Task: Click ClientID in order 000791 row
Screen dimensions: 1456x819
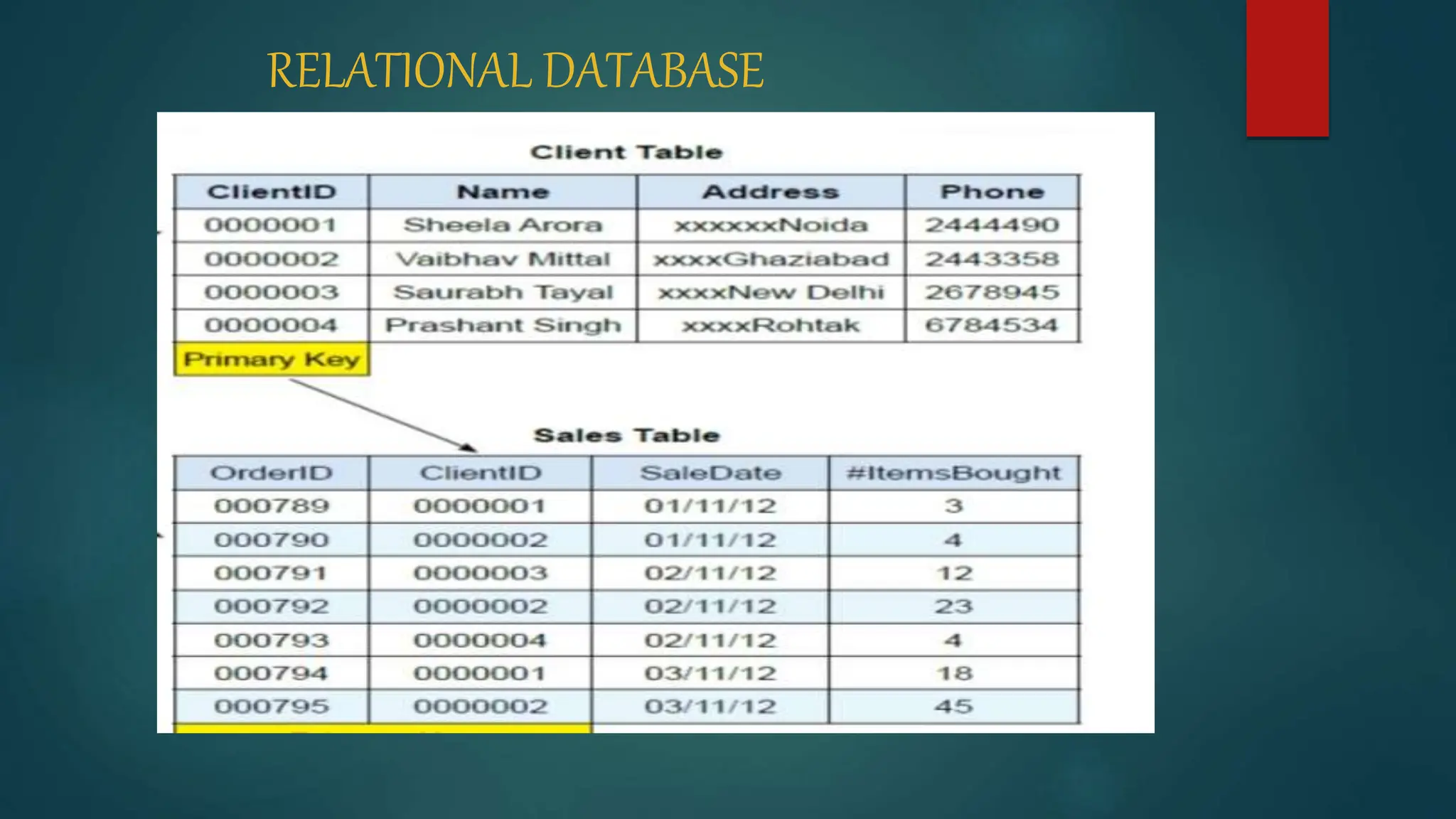Action: click(480, 573)
